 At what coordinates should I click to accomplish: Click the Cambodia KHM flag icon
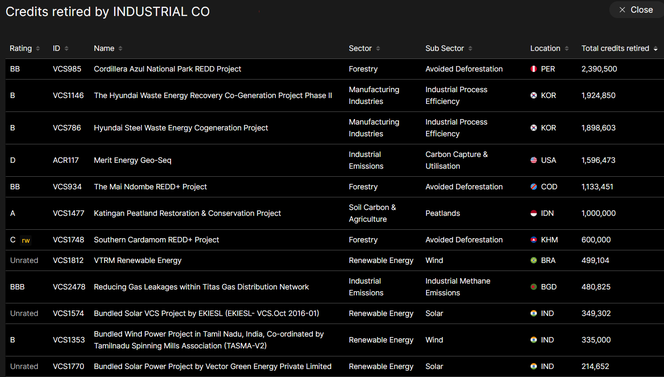point(534,240)
